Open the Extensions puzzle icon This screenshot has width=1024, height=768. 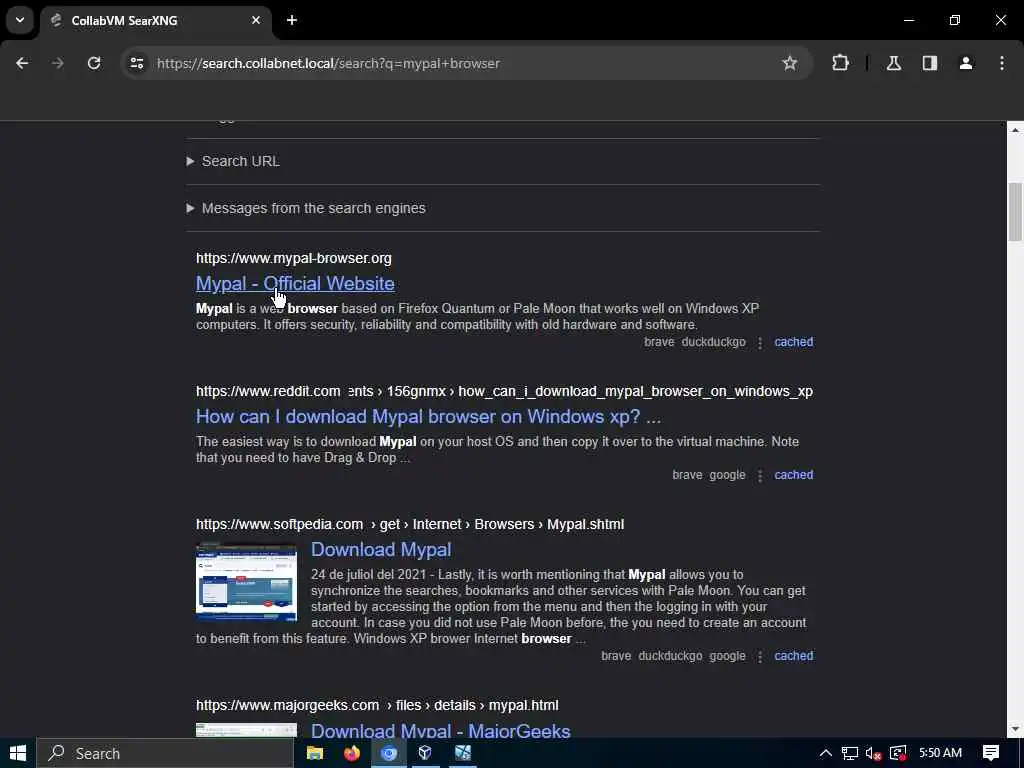click(840, 63)
